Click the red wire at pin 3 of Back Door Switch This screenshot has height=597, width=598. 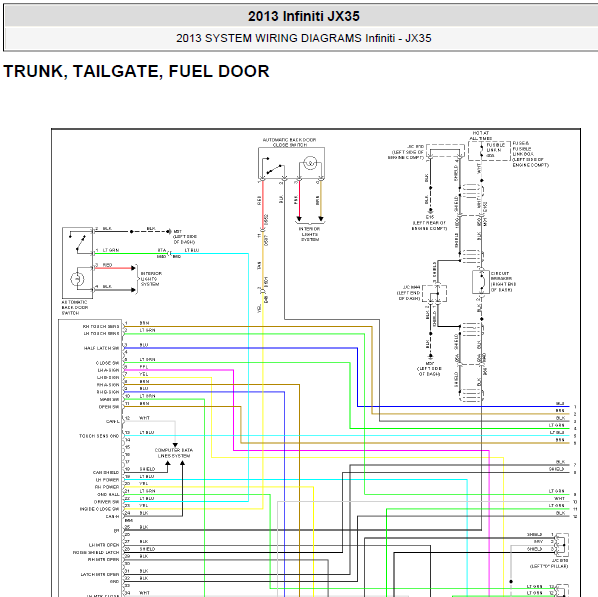pos(113,268)
